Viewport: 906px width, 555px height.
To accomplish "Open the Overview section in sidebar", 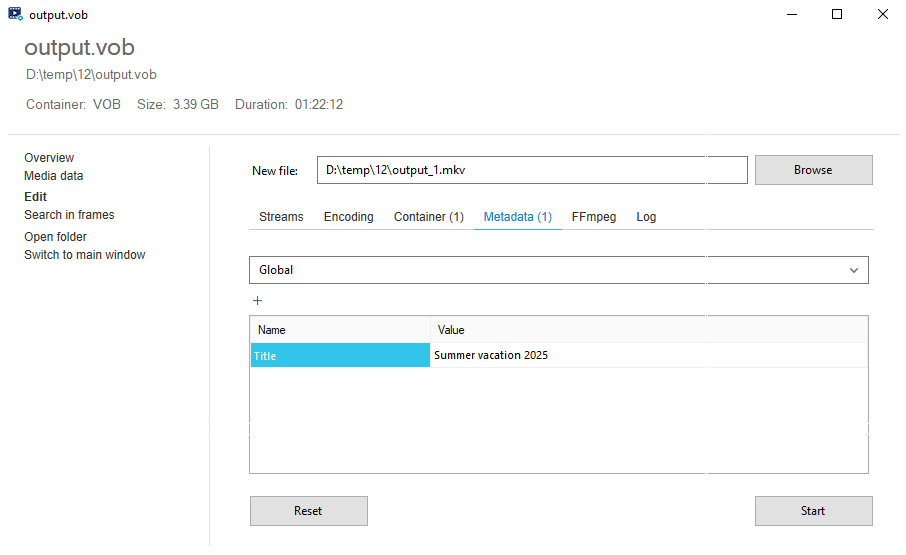I will [49, 158].
